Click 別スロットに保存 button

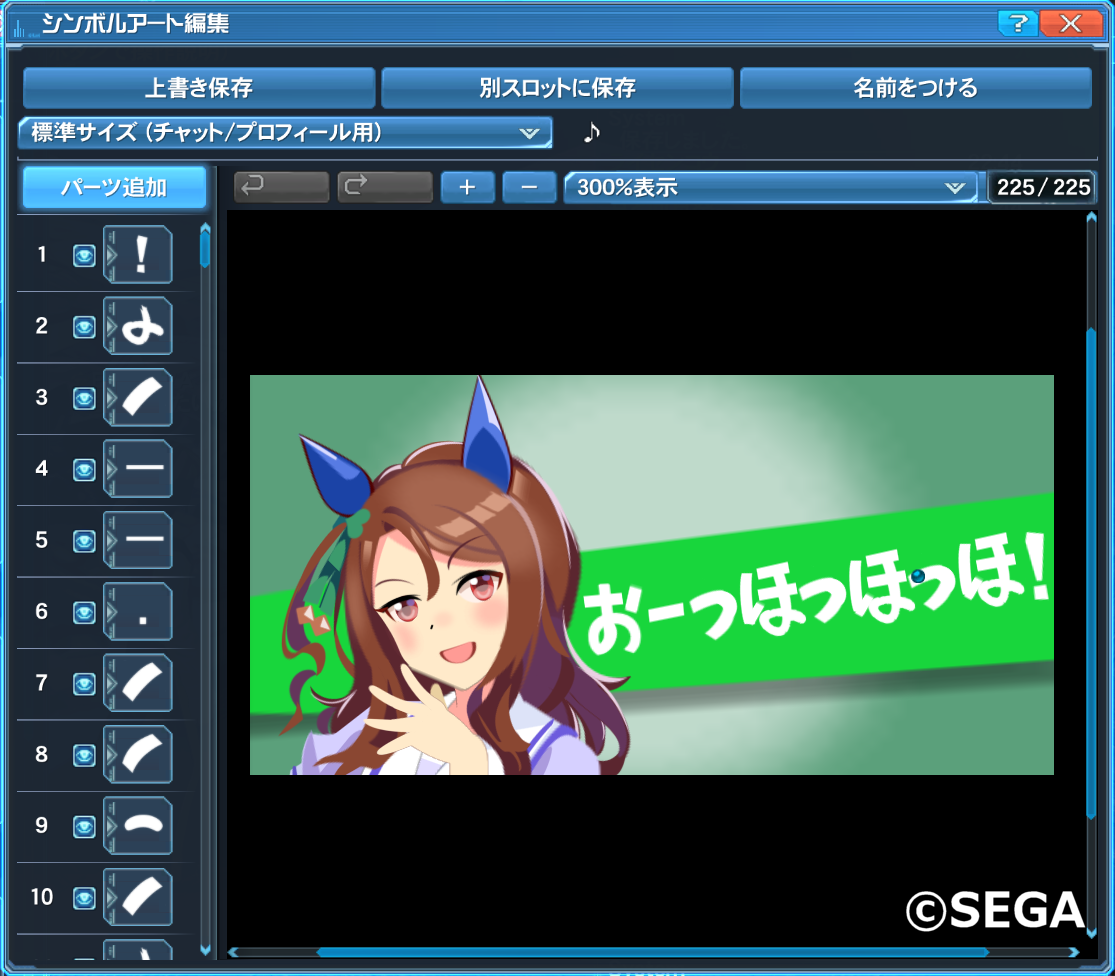coord(558,87)
